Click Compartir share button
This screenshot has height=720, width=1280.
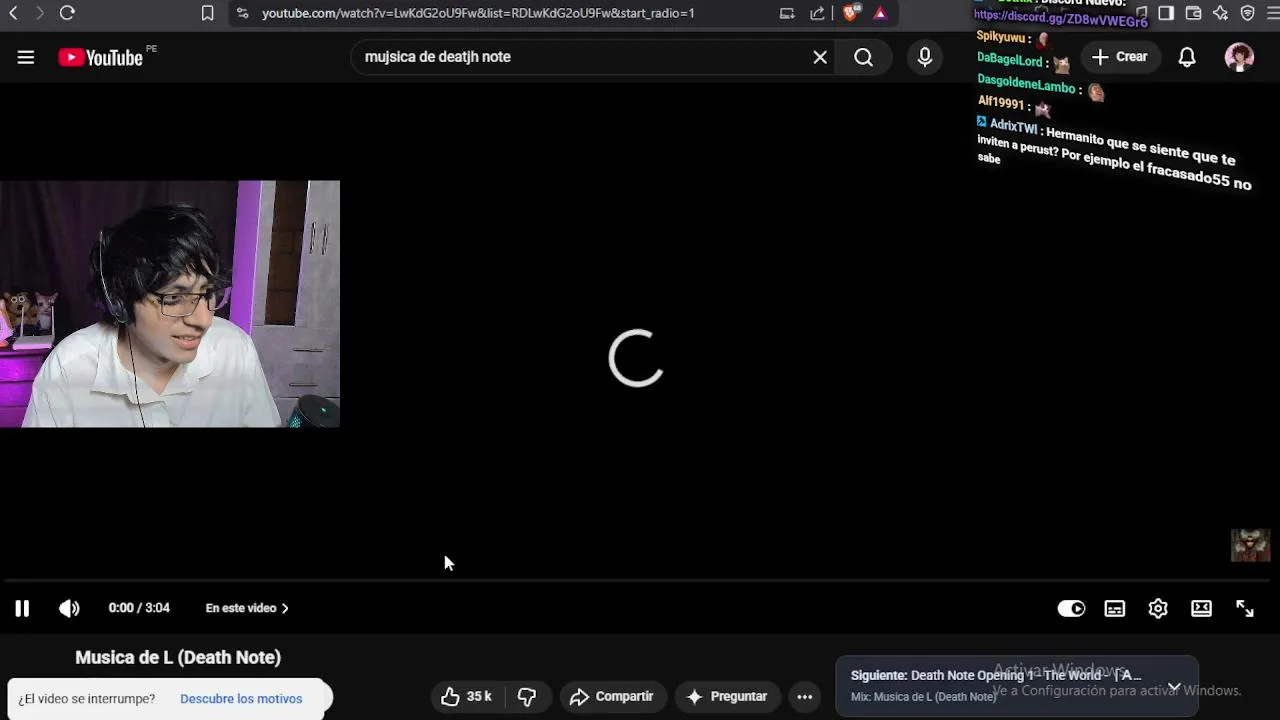[x=611, y=696]
